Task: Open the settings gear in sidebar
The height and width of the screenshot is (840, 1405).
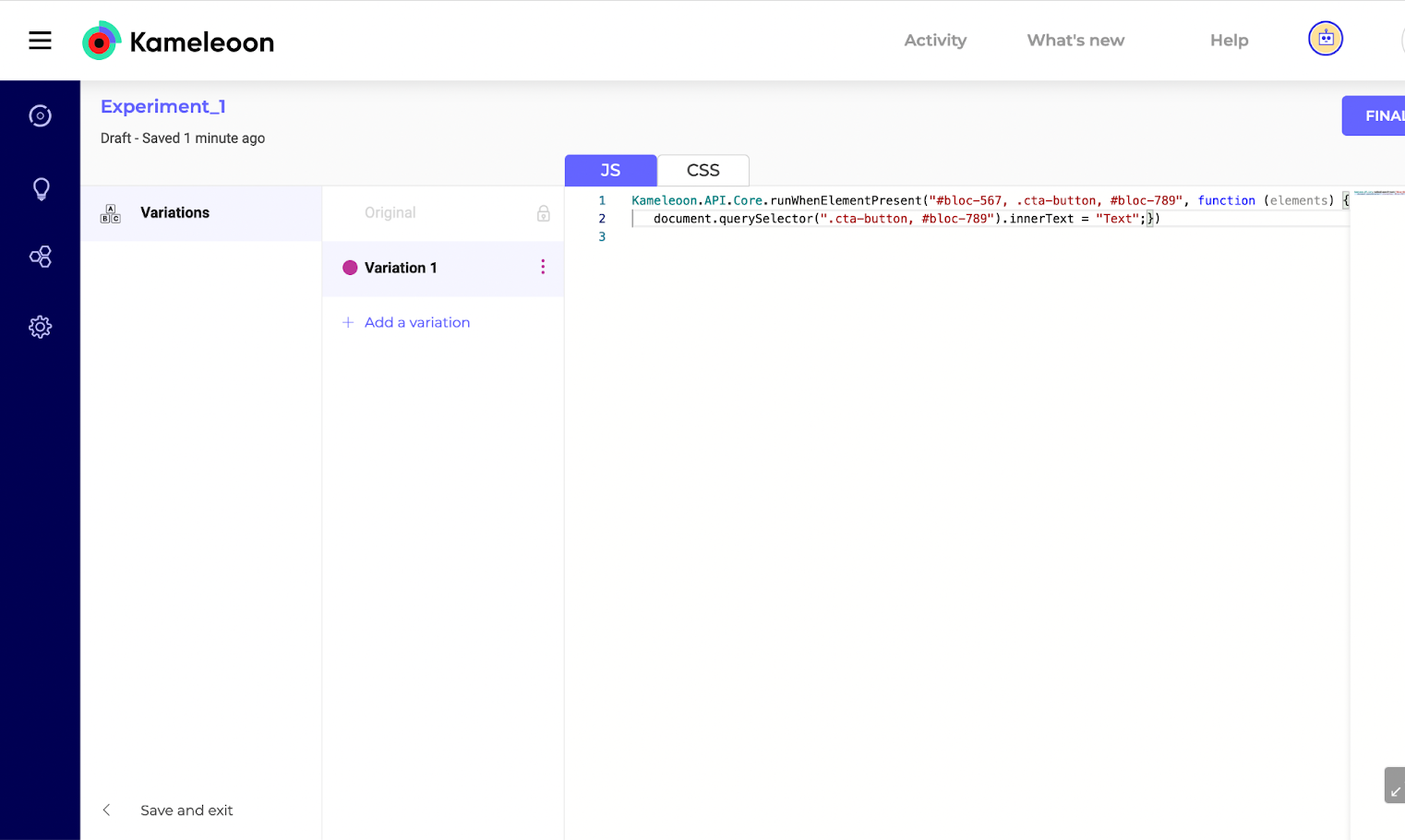Action: pos(40,327)
